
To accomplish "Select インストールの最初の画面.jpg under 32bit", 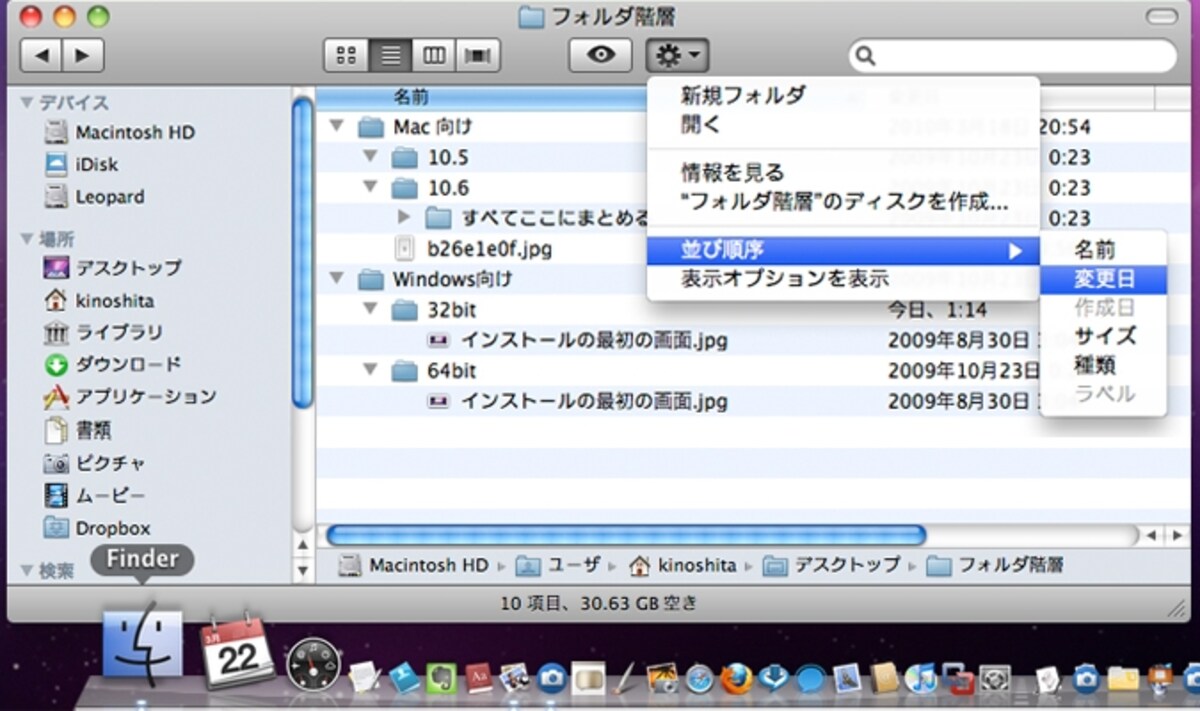I will coord(593,341).
